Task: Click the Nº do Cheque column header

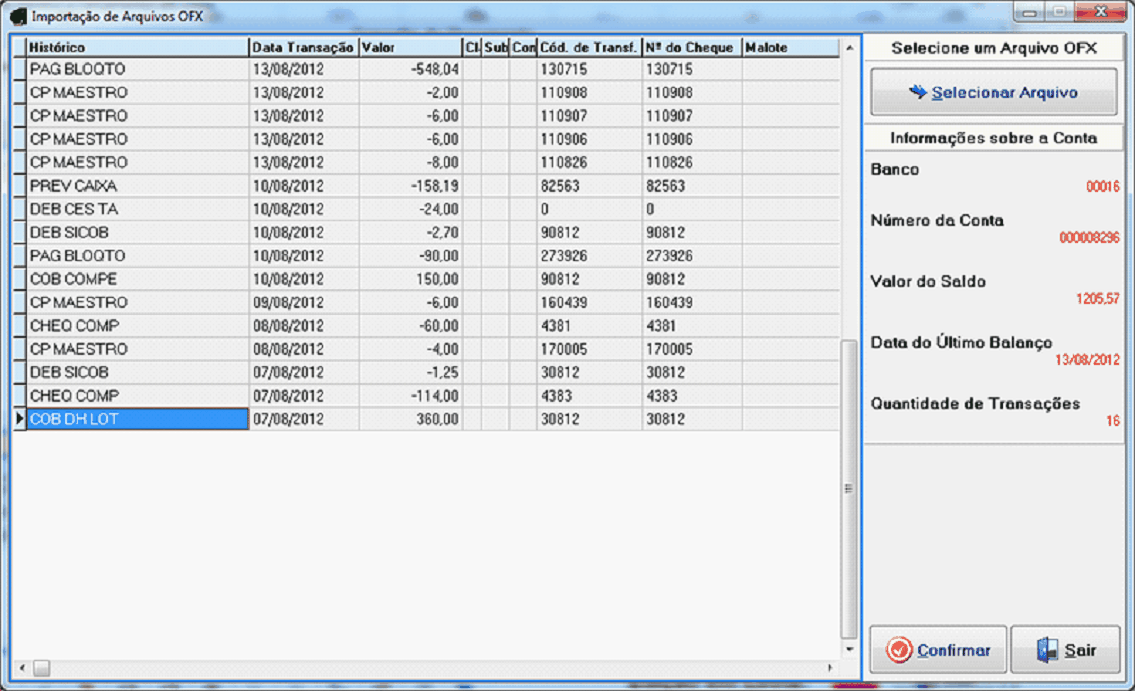Action: [691, 47]
